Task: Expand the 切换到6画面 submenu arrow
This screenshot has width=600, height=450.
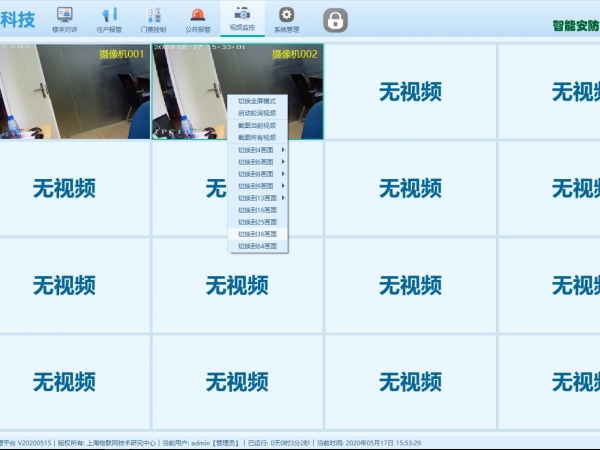Action: (283, 162)
